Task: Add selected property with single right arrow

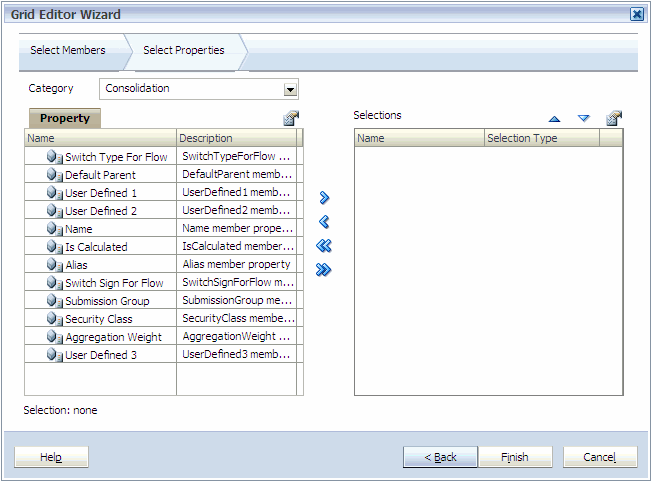Action: point(324,198)
